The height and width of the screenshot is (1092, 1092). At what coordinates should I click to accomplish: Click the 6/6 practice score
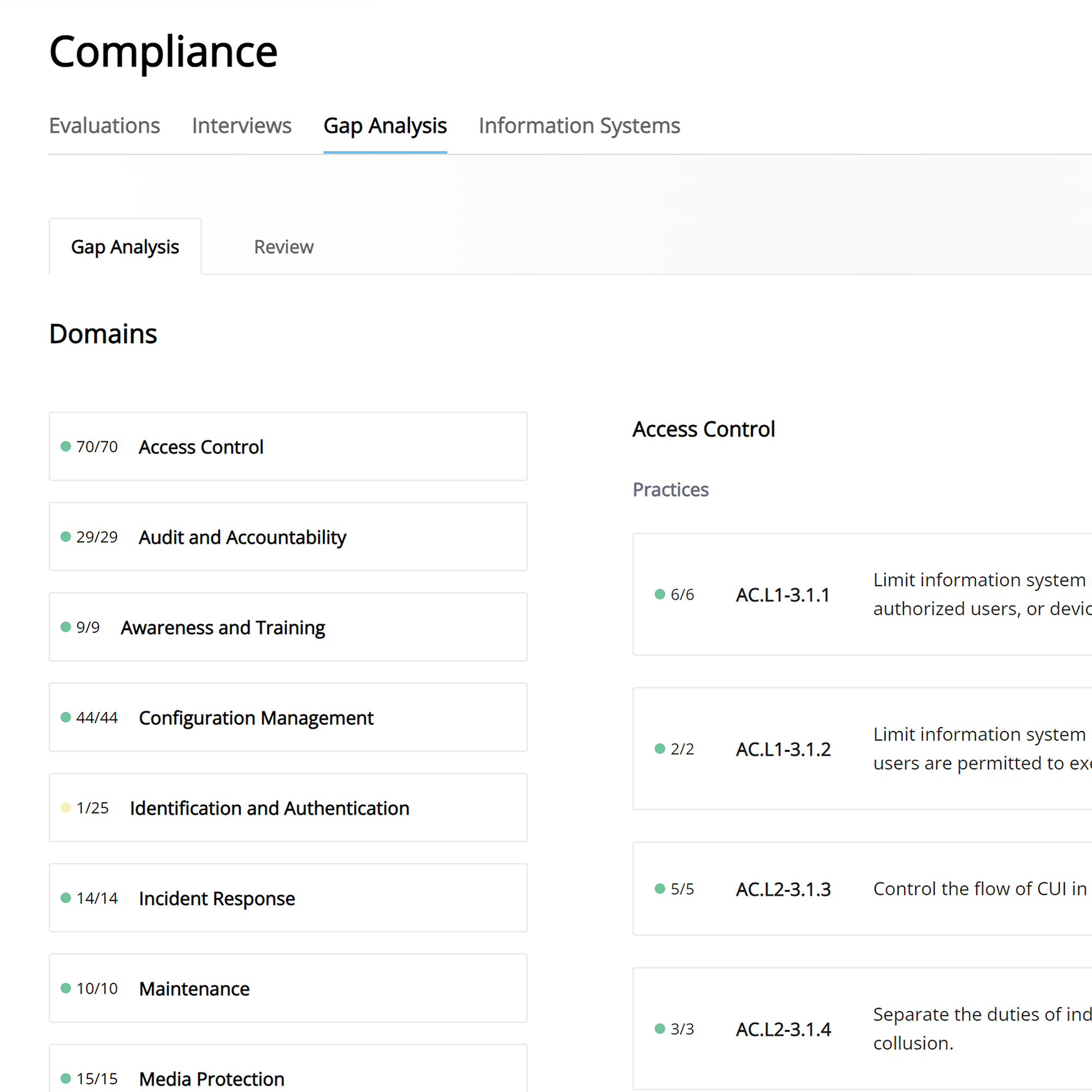pos(682,595)
